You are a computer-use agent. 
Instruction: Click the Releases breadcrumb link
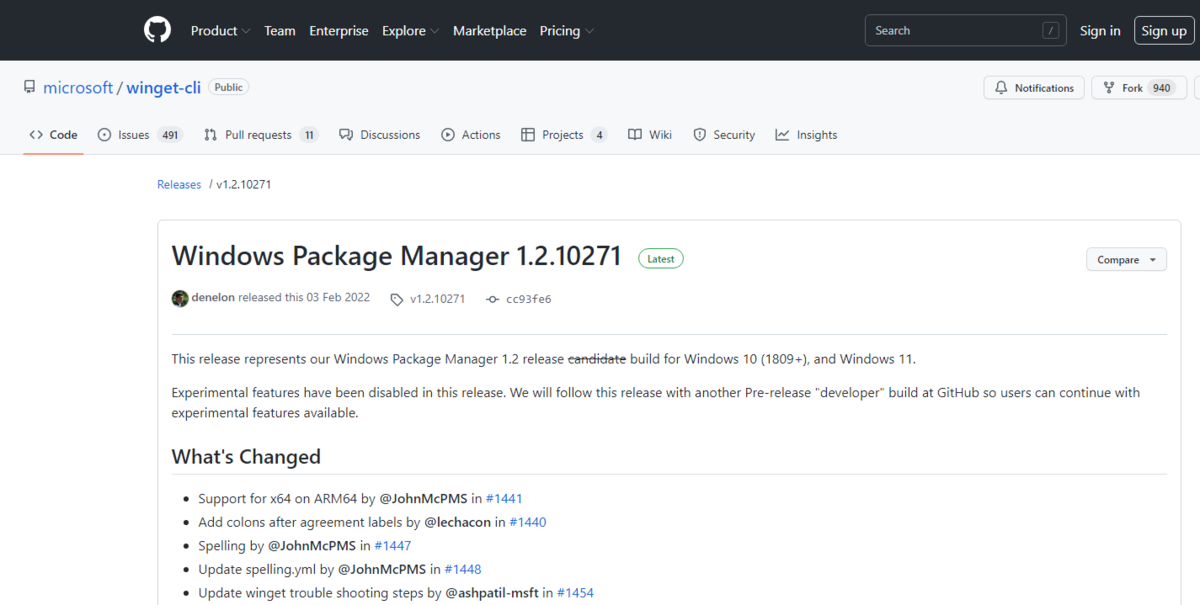pos(179,185)
